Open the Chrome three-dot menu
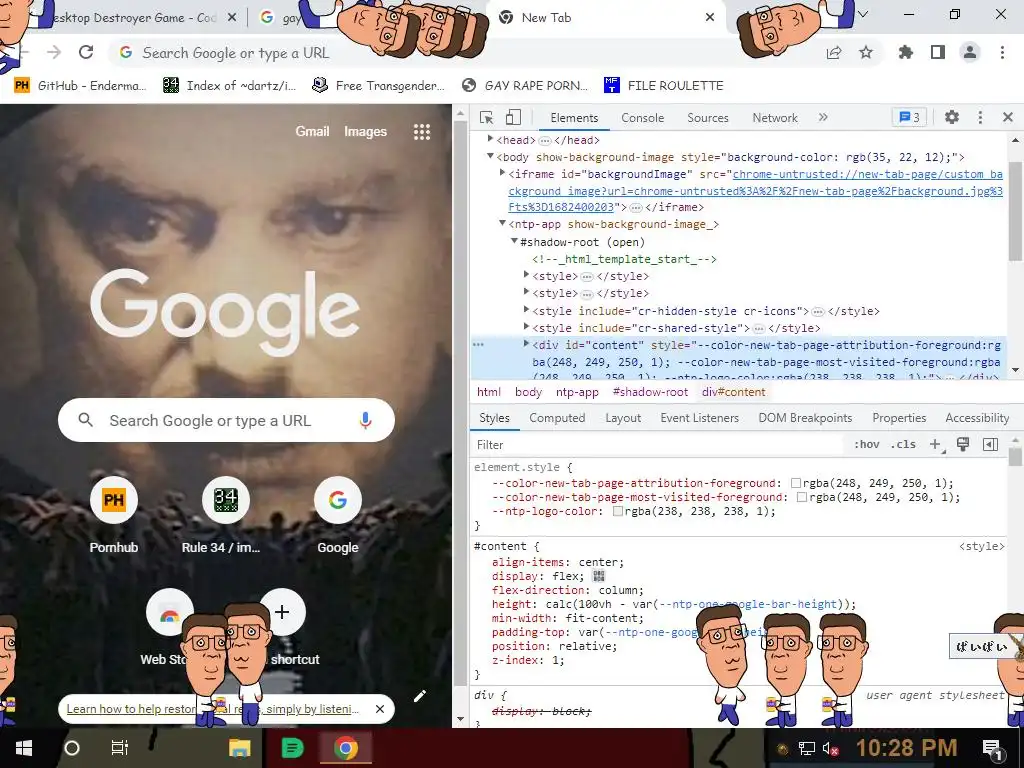This screenshot has height=768, width=1024. (1002, 52)
